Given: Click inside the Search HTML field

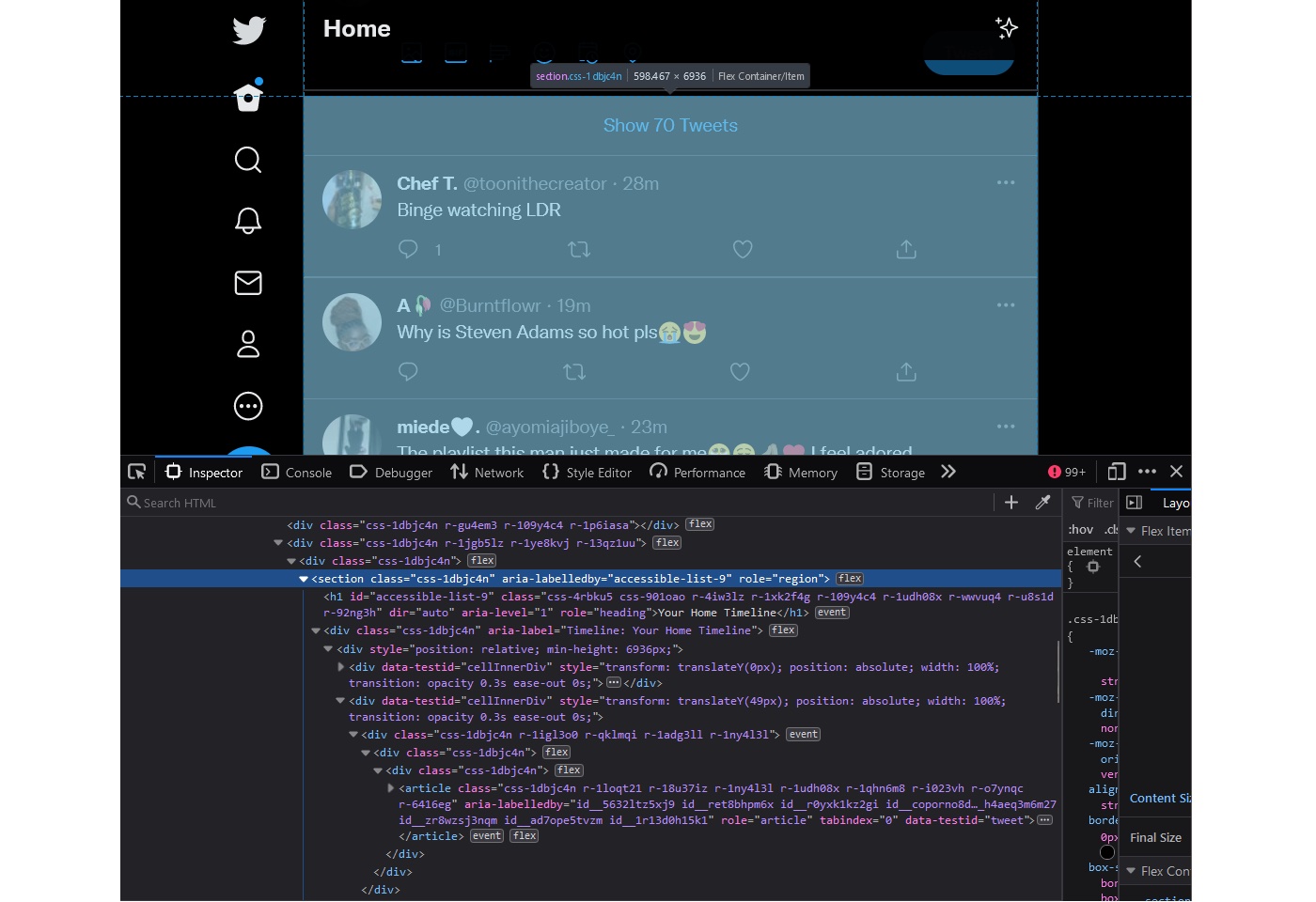Looking at the screenshot, I should [282, 503].
